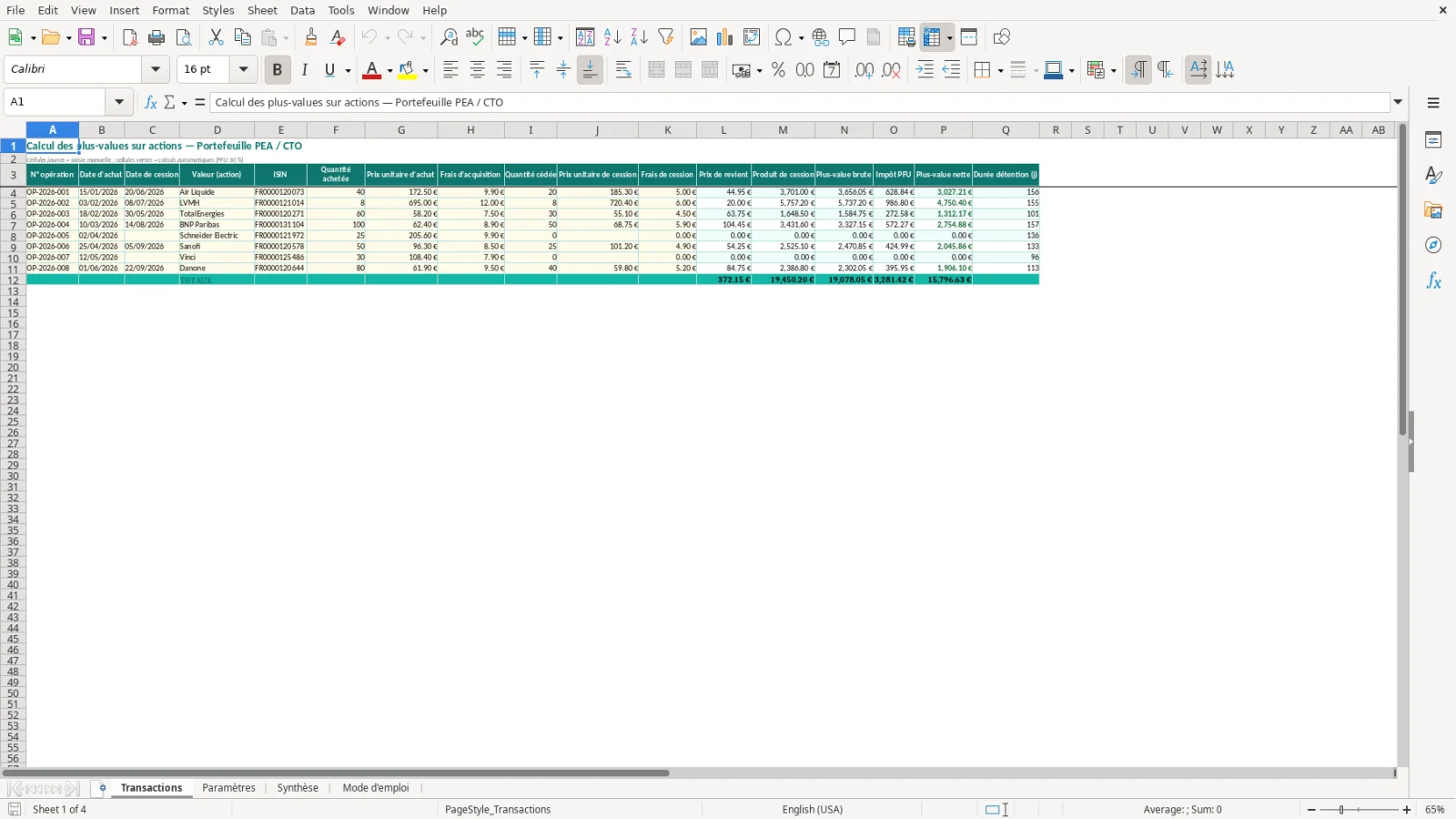
Task: Increase indent
Action: click(925, 70)
